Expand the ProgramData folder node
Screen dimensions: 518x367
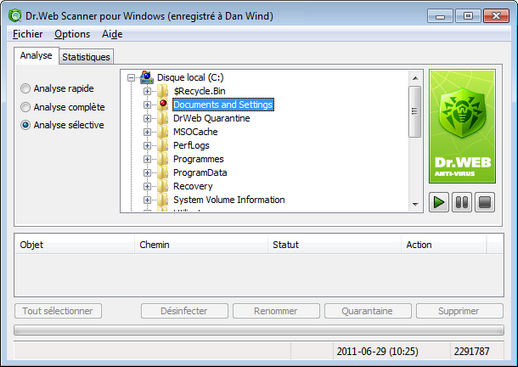(147, 173)
